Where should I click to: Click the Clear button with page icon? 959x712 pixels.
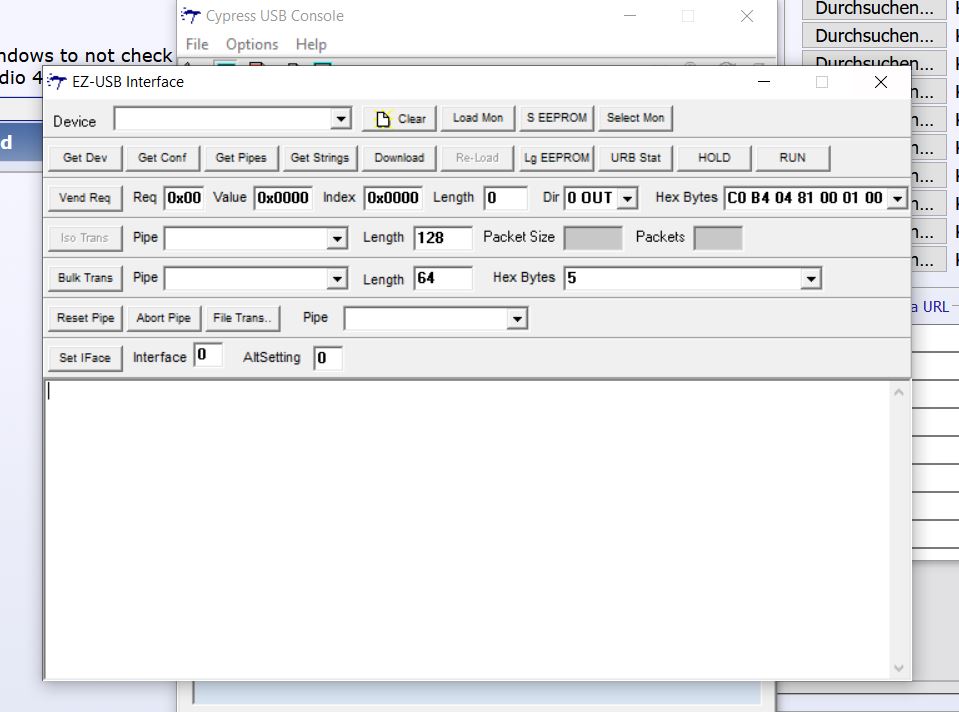399,119
